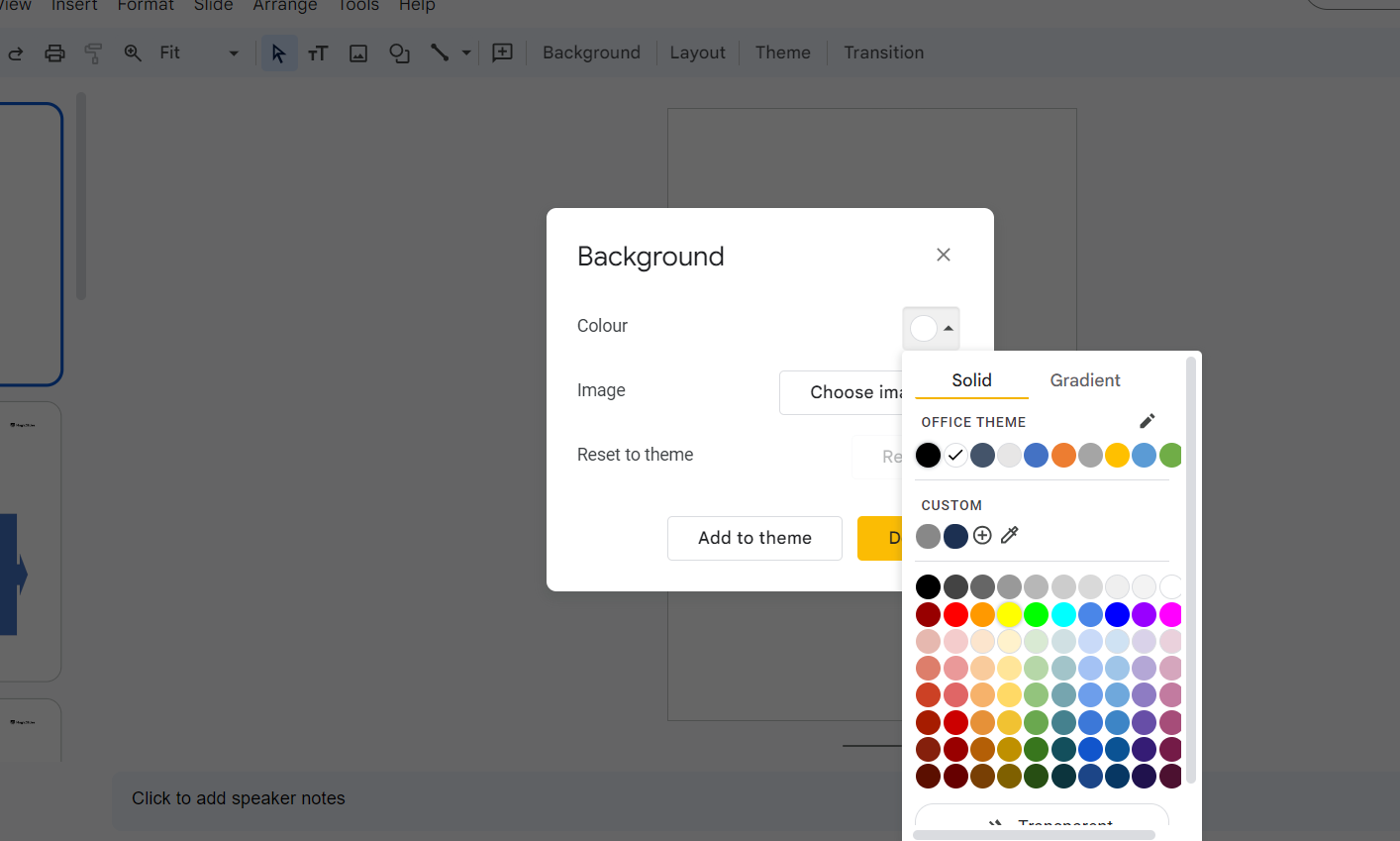1400x841 pixels.
Task: Select the shape tool icon
Action: tap(399, 53)
